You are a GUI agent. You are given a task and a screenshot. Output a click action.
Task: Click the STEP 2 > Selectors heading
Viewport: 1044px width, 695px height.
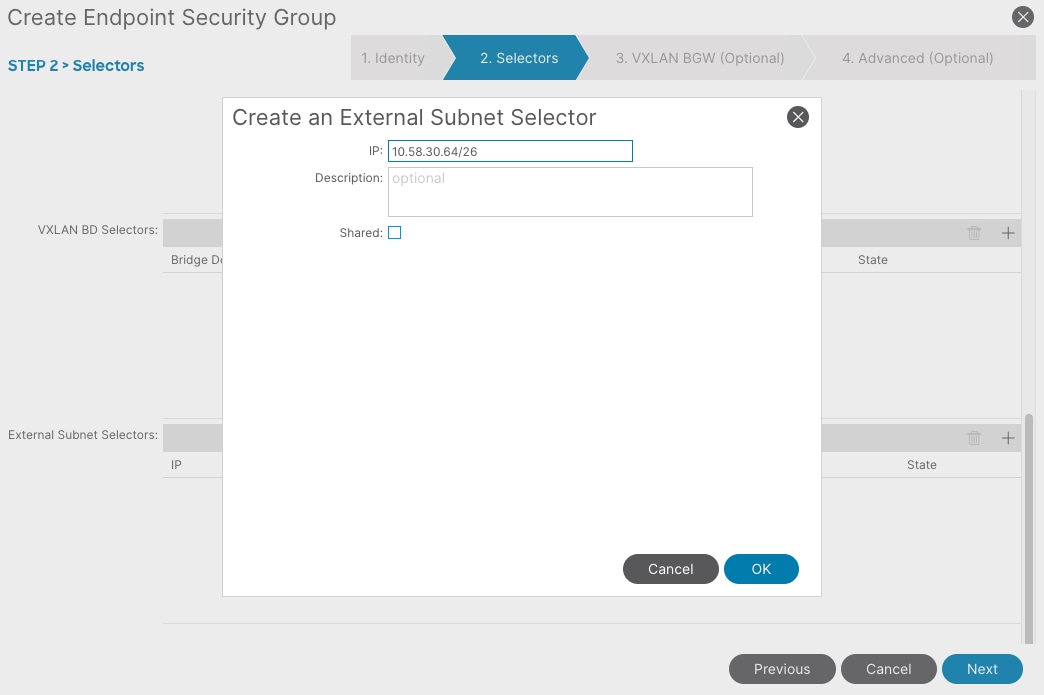(x=76, y=65)
